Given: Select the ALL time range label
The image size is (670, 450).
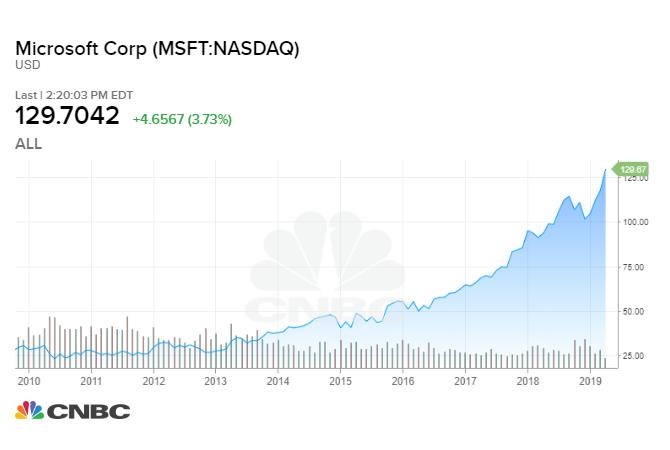Looking at the screenshot, I should click(x=29, y=143).
